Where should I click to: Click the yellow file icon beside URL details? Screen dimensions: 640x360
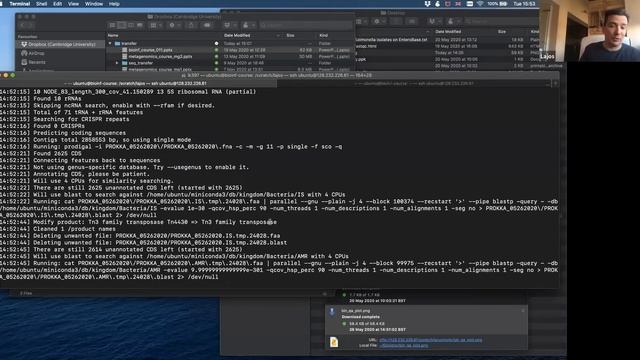click(333, 342)
